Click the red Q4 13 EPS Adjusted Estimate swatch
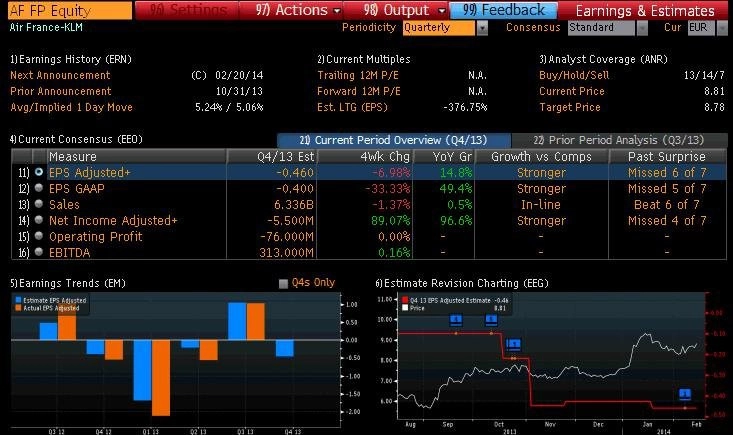The height and width of the screenshot is (435, 733). click(x=405, y=300)
